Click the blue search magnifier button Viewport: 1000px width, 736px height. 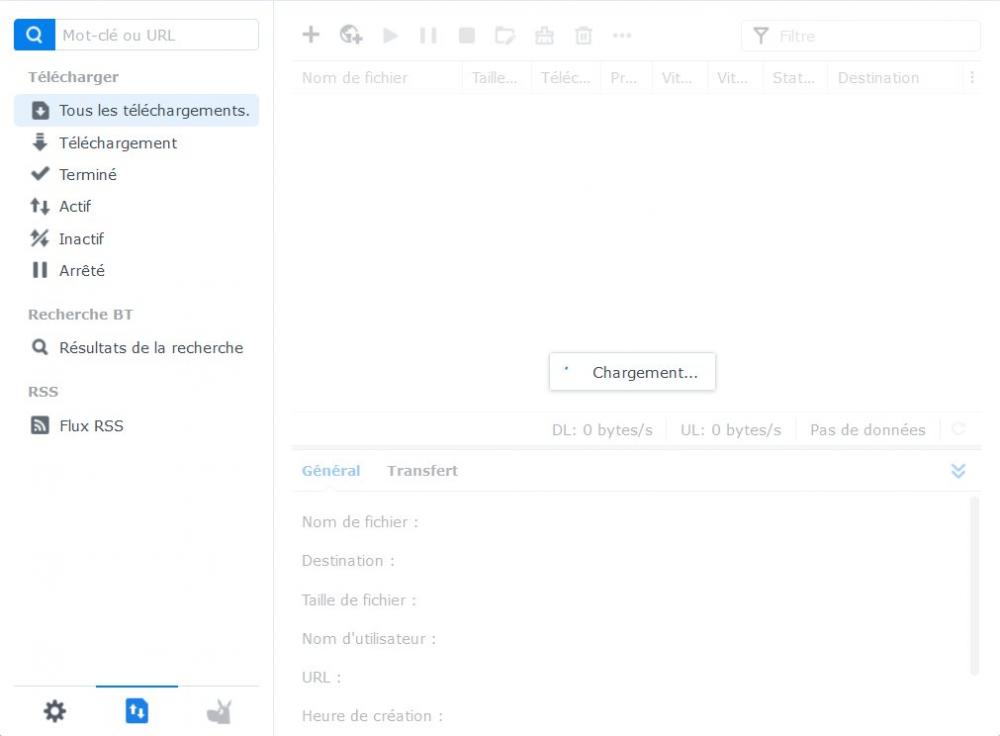34,34
